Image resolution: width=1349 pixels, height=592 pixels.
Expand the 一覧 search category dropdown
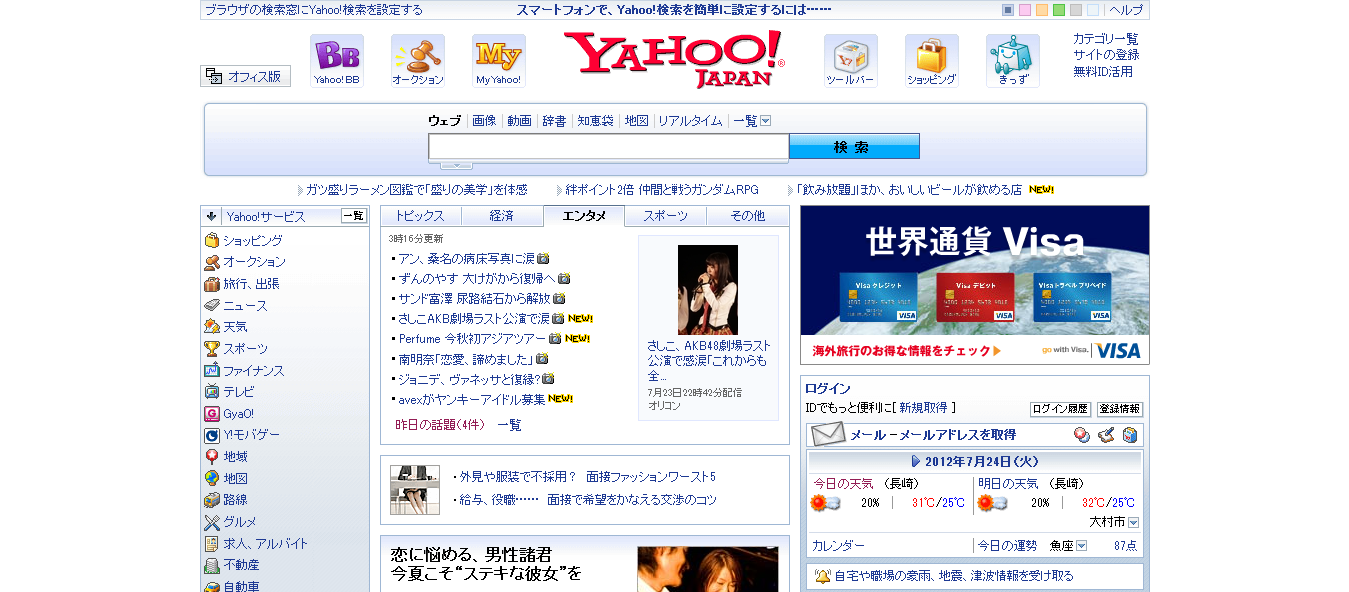[x=766, y=121]
